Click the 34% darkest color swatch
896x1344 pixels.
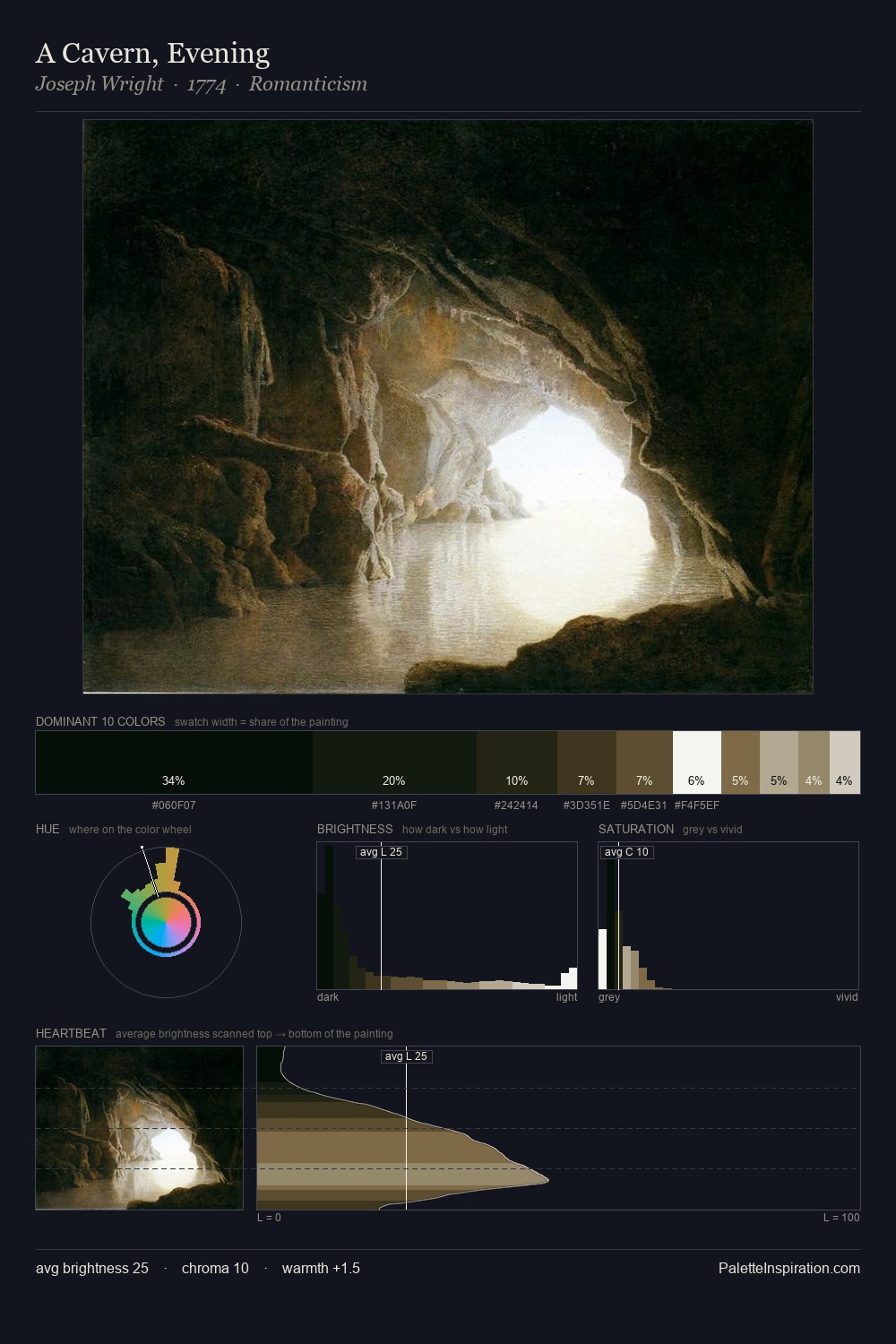tap(174, 762)
